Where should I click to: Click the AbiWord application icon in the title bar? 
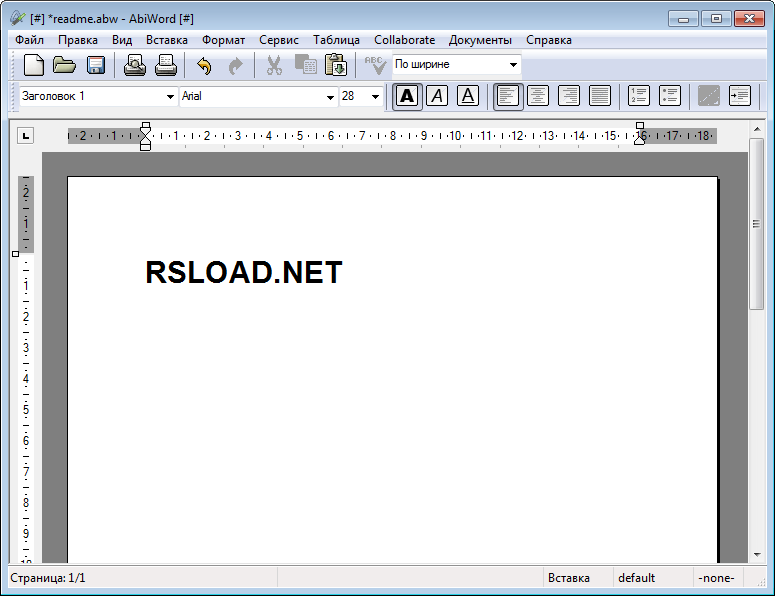(17, 18)
